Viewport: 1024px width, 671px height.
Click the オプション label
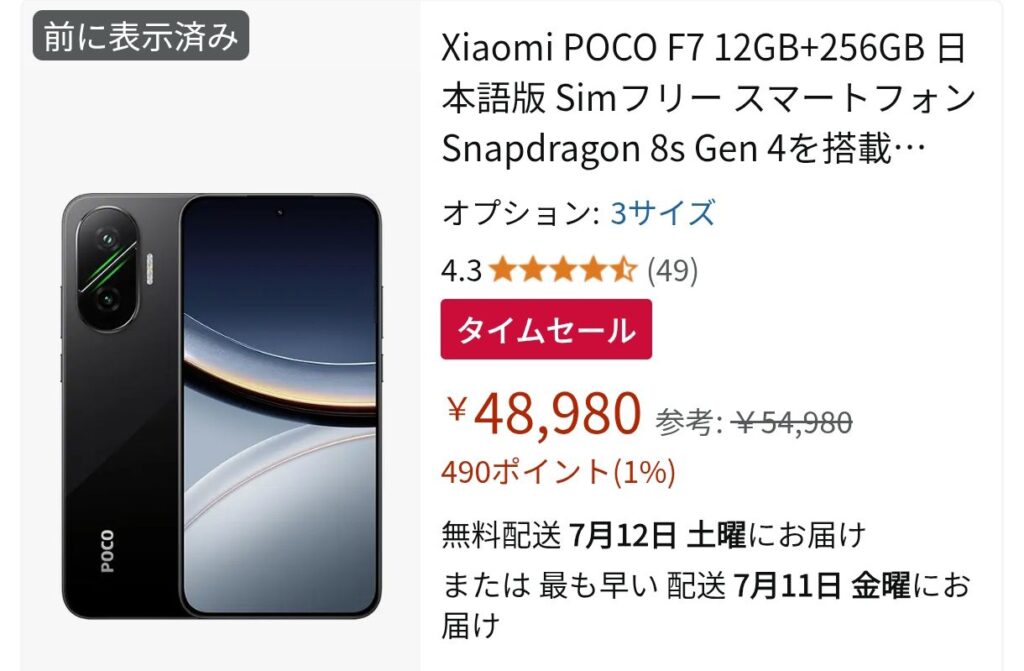pos(520,213)
